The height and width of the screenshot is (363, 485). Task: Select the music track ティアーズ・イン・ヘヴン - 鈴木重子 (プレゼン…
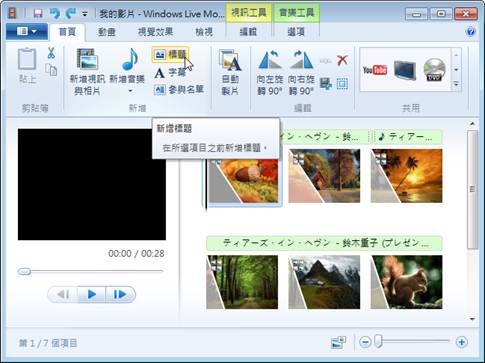tap(324, 243)
